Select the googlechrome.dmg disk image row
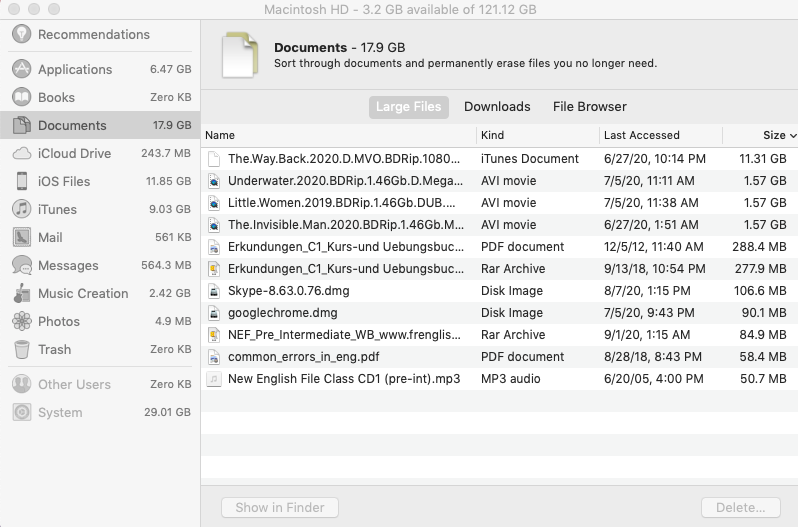The height and width of the screenshot is (527, 798). [x=499, y=313]
